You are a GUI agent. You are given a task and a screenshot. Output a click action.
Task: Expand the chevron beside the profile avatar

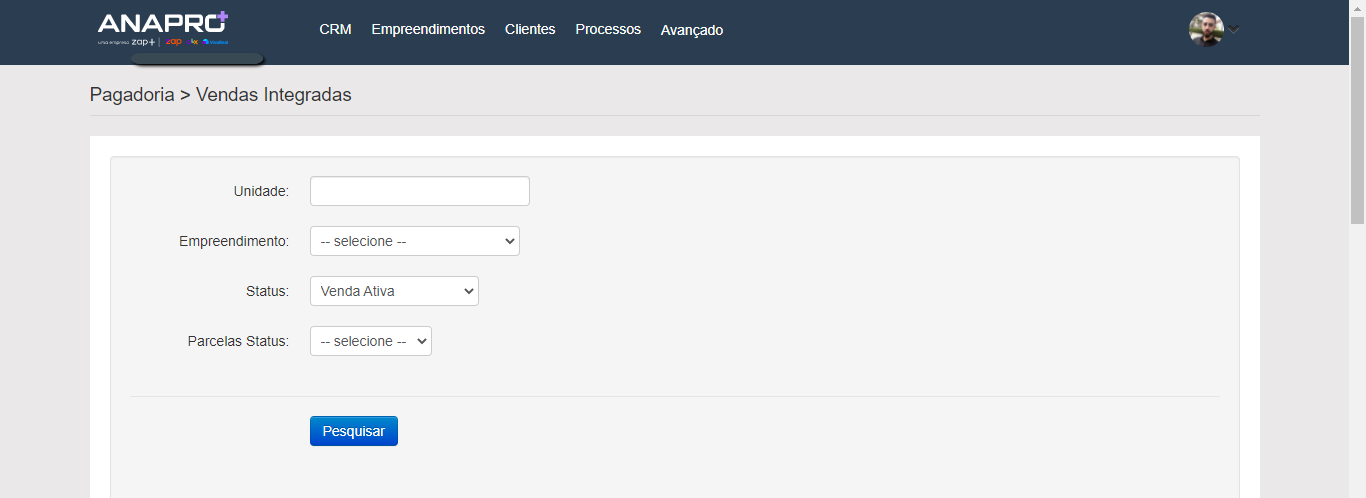coord(1234,30)
